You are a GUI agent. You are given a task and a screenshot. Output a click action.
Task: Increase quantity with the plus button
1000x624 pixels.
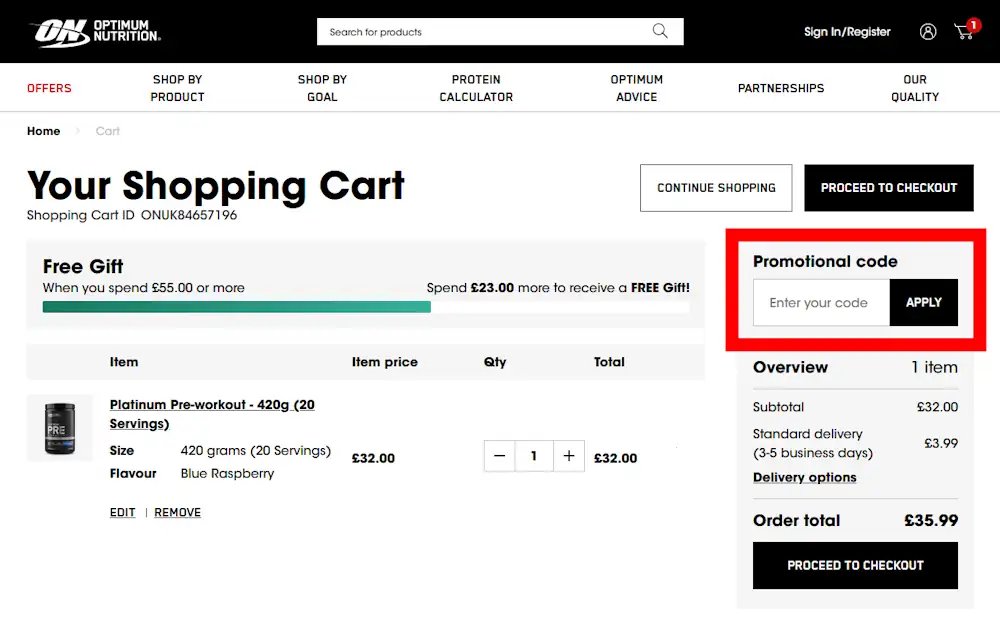click(569, 456)
